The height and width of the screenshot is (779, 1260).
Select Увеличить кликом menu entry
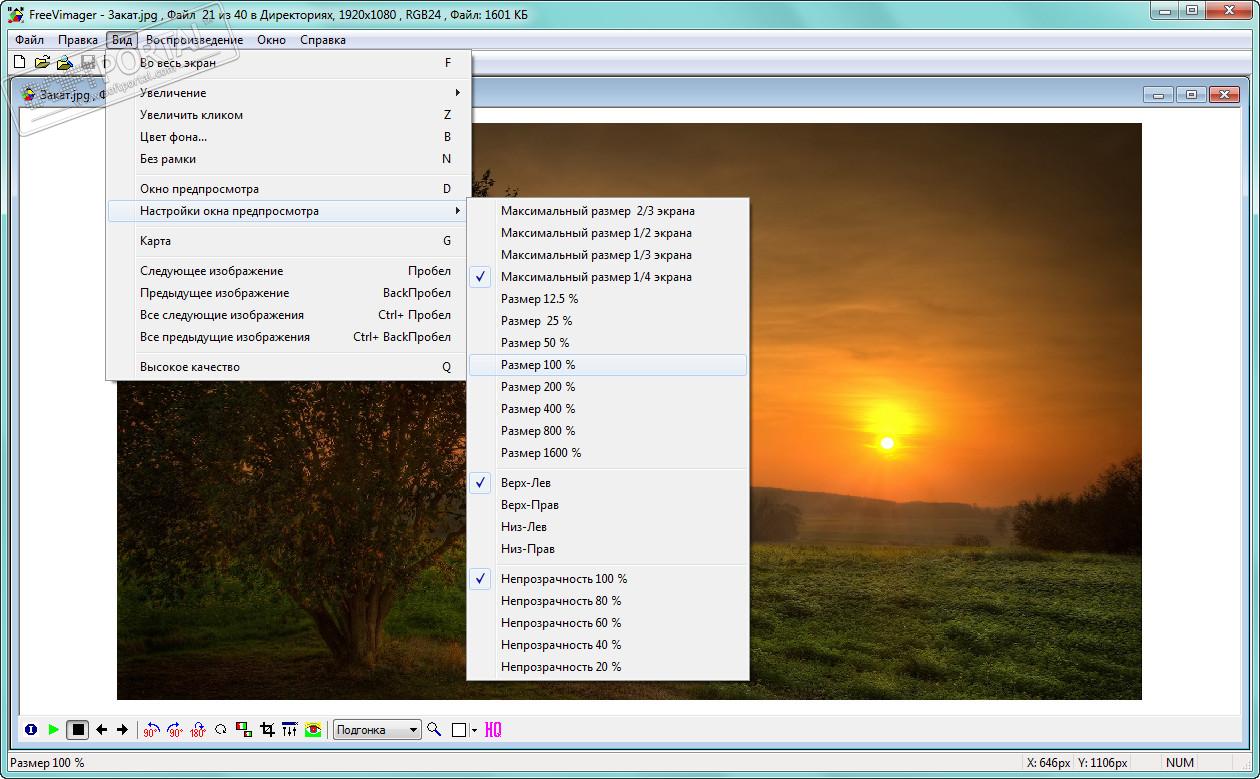coord(288,115)
